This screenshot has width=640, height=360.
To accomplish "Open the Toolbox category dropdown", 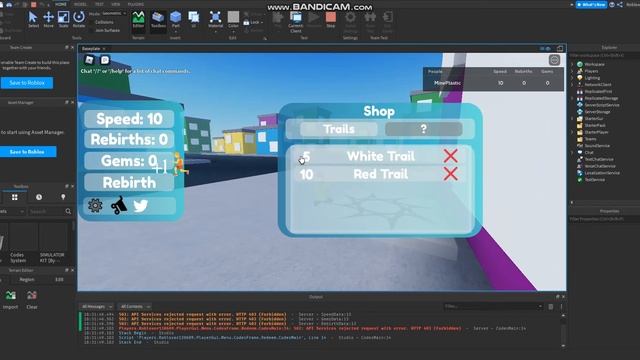I will click(13, 211).
